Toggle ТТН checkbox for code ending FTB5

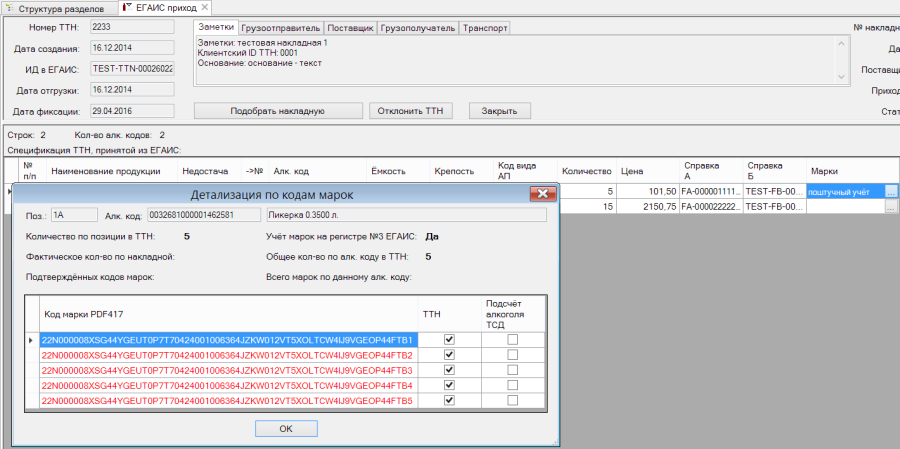pos(449,400)
